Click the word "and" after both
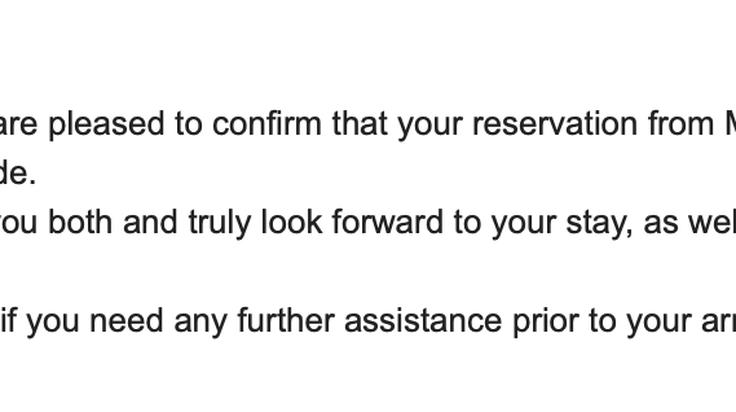 click(x=150, y=222)
